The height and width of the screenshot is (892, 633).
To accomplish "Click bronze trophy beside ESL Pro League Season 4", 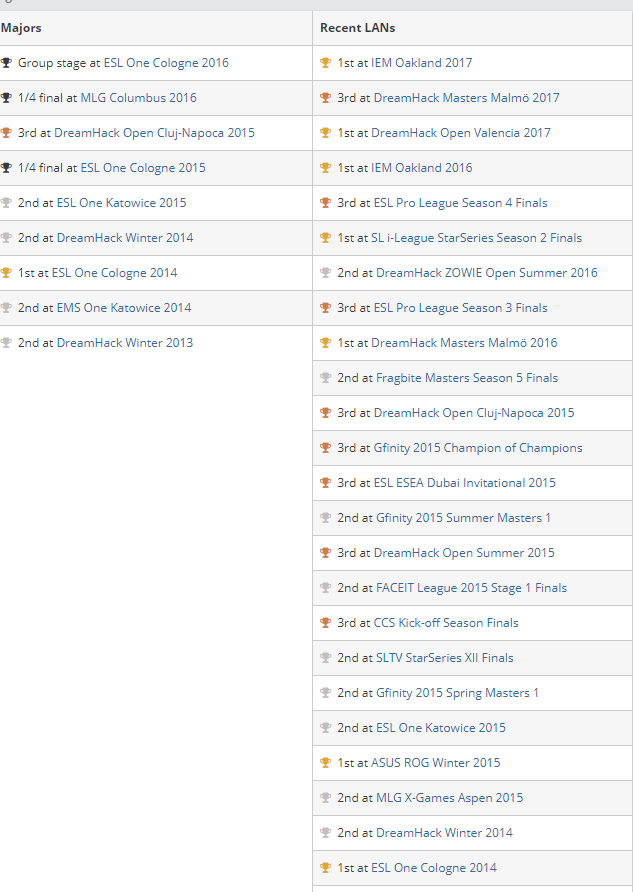I will pyautogui.click(x=325, y=203).
